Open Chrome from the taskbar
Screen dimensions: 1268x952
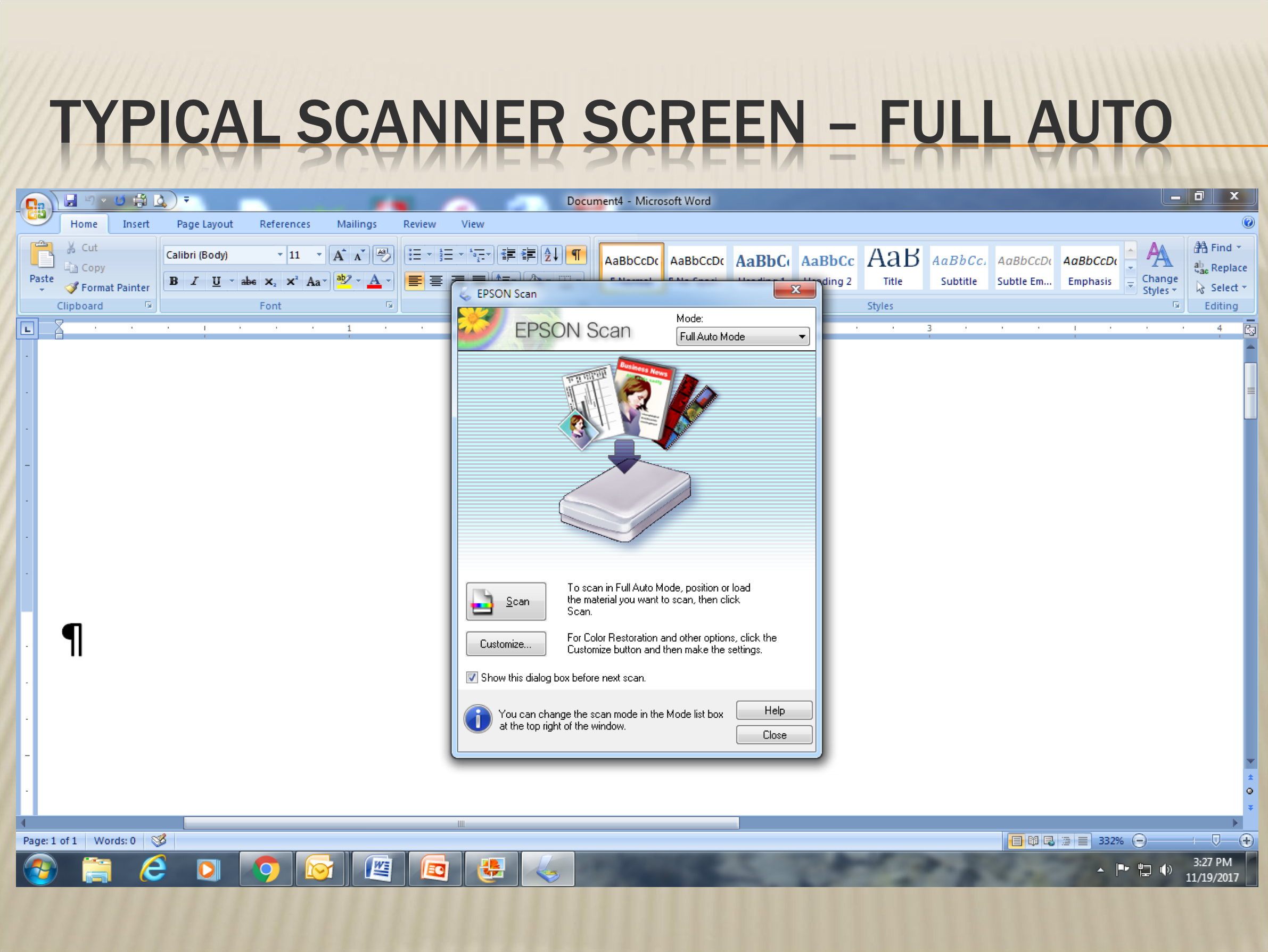[x=266, y=869]
